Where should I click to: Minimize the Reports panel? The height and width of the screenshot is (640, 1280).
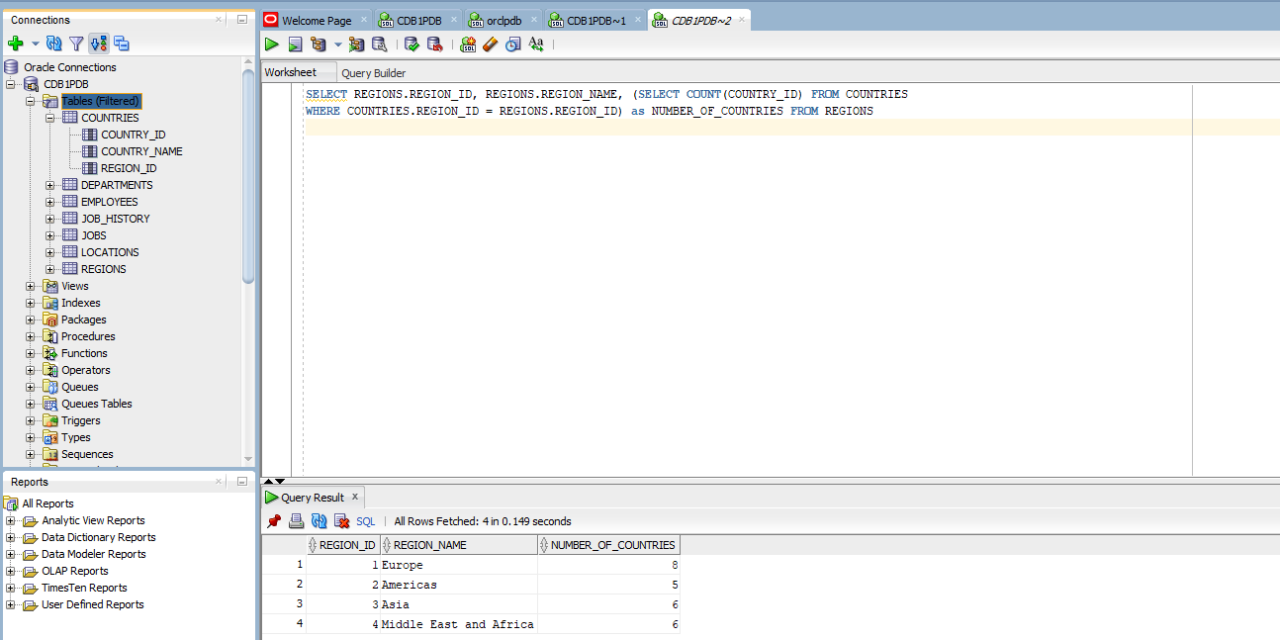click(242, 481)
